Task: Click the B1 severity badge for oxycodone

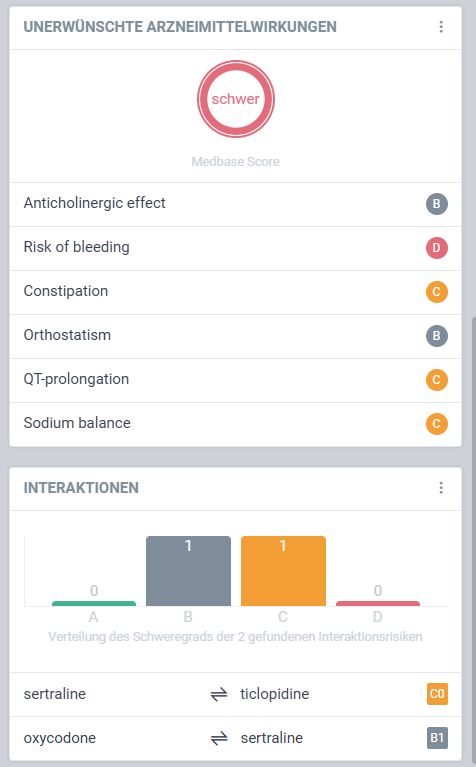Action: 437,738
